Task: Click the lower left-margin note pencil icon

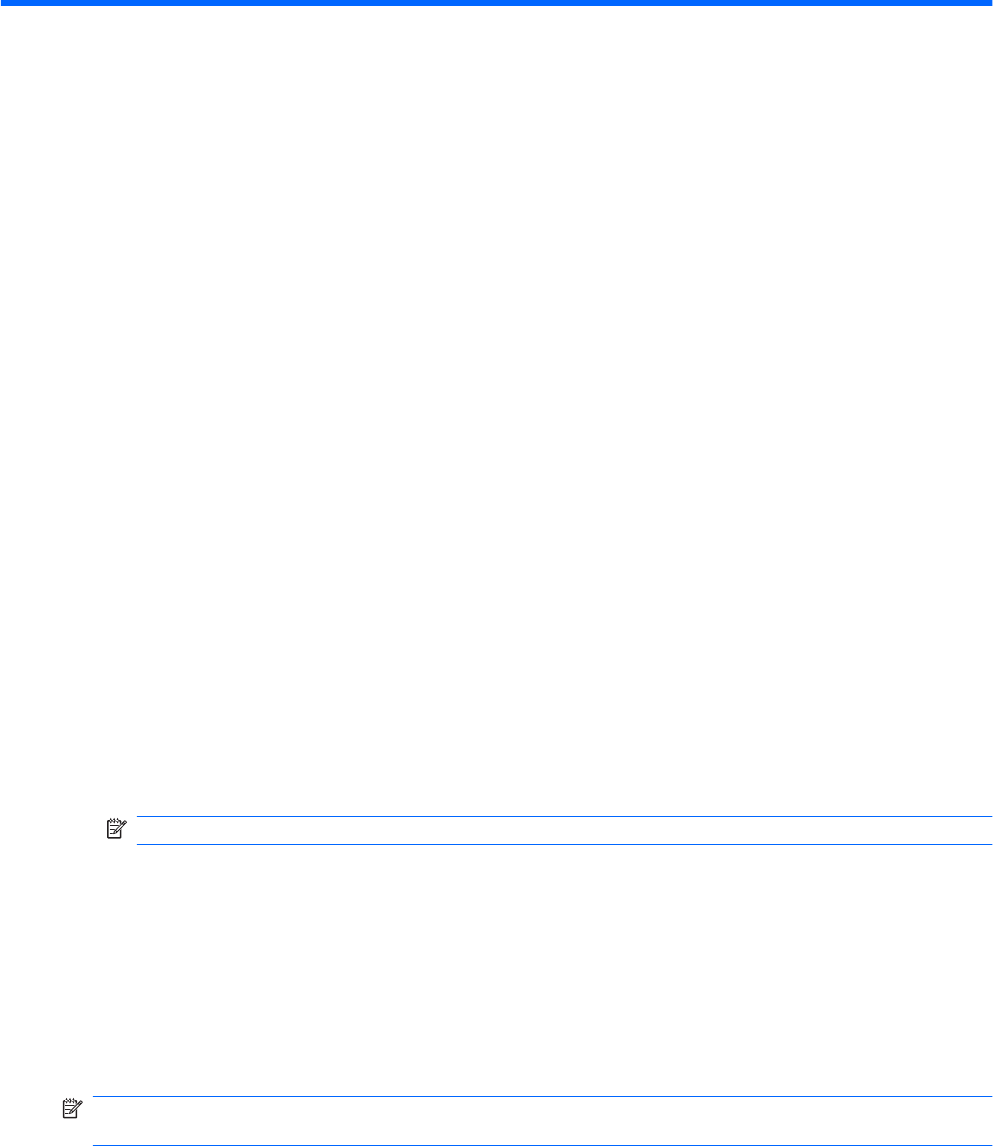Action: tap(72, 1108)
